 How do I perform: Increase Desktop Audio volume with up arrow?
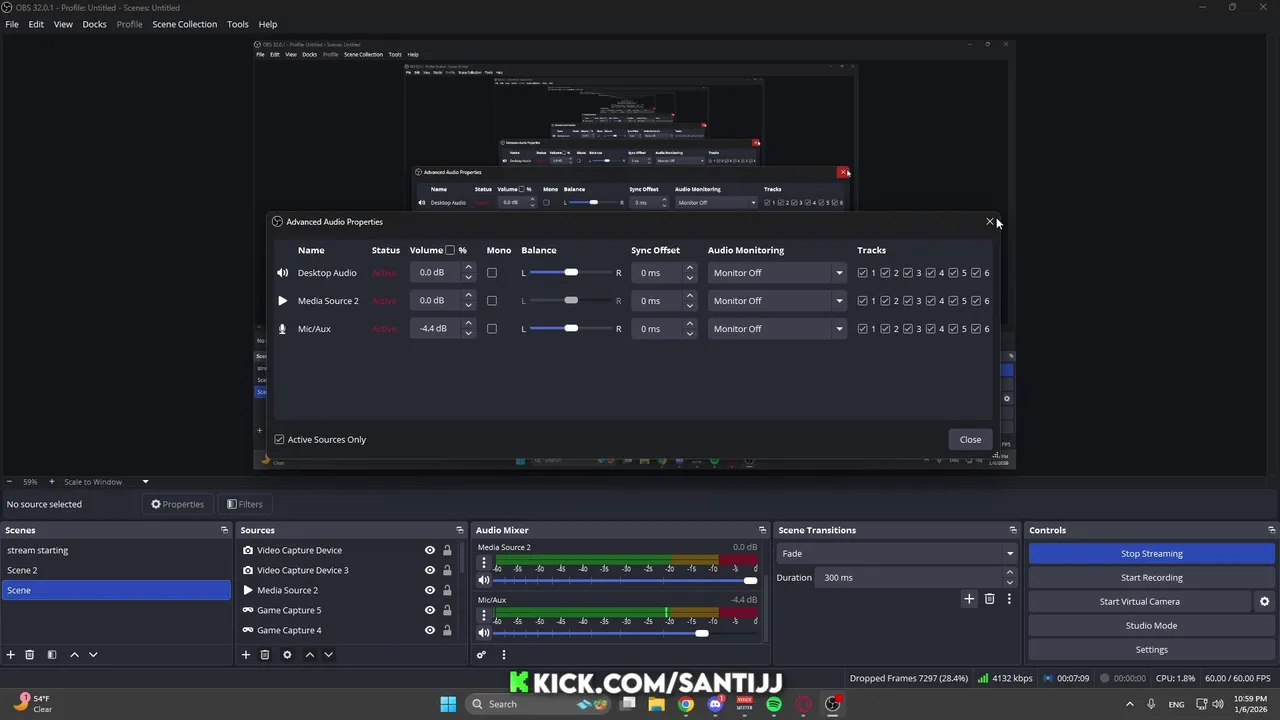tap(468, 268)
